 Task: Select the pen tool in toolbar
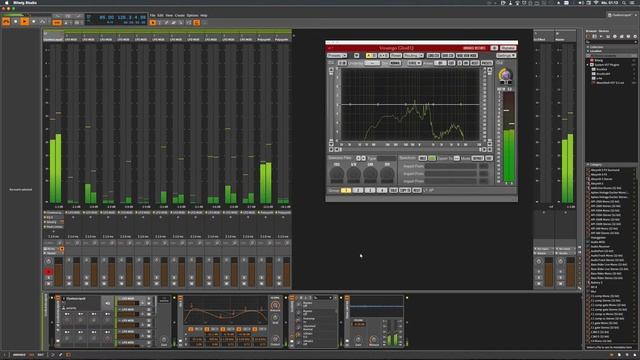pos(167,23)
